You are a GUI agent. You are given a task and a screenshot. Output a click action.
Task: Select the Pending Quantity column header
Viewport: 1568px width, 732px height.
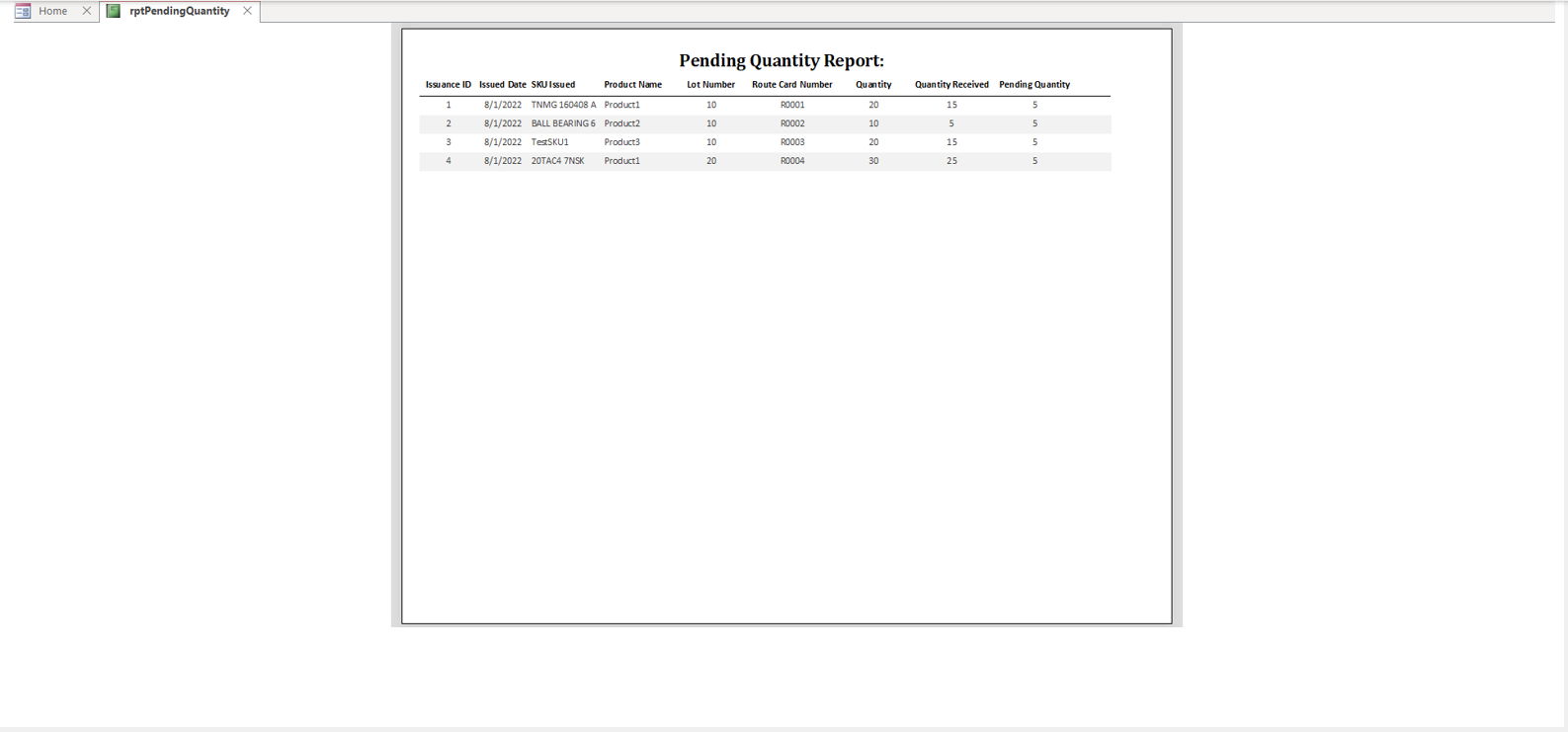1033,85
